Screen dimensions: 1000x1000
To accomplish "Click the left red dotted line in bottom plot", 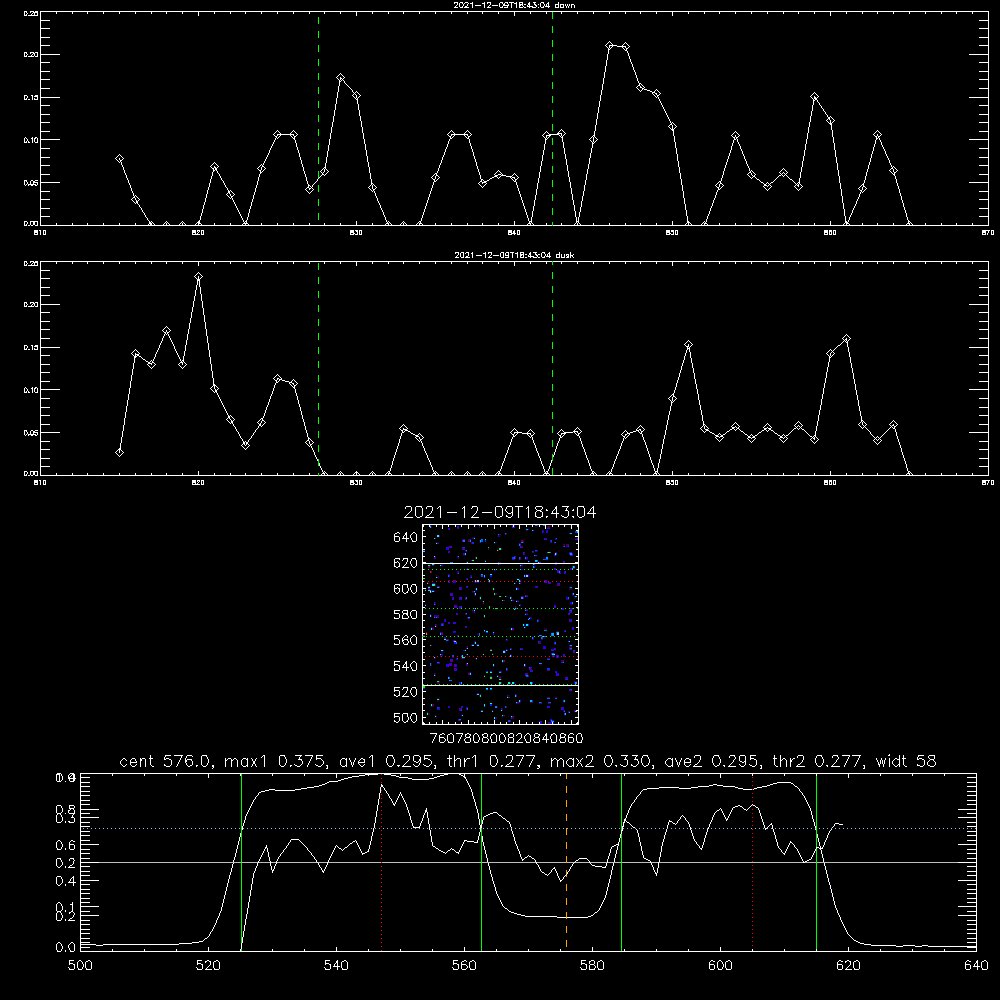I will pos(381,861).
